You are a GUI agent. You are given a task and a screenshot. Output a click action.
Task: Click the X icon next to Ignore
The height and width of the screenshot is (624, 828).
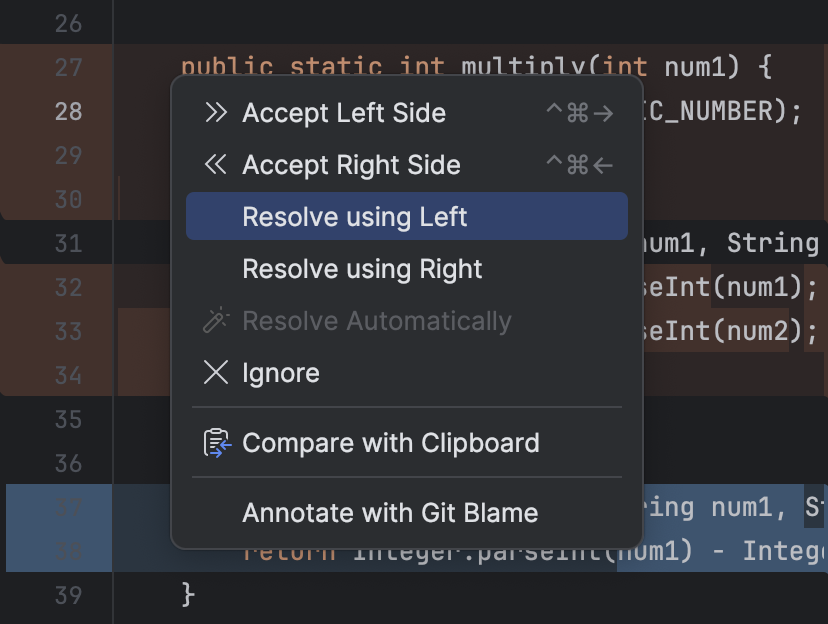(x=215, y=372)
